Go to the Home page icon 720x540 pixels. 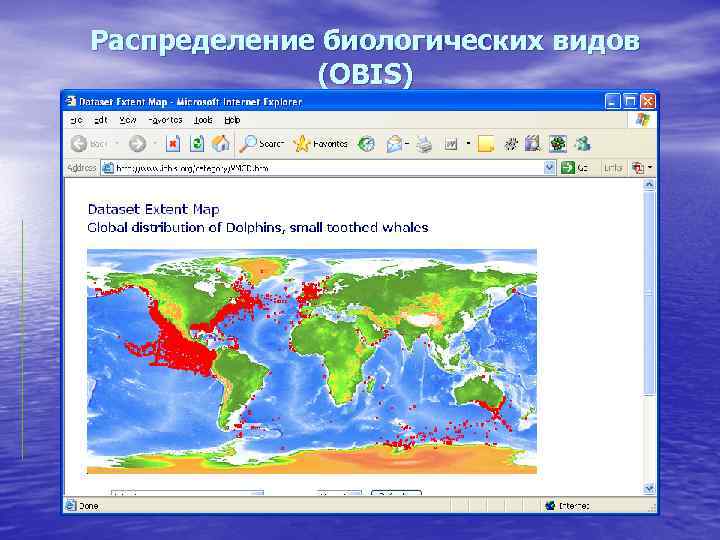pos(221,144)
